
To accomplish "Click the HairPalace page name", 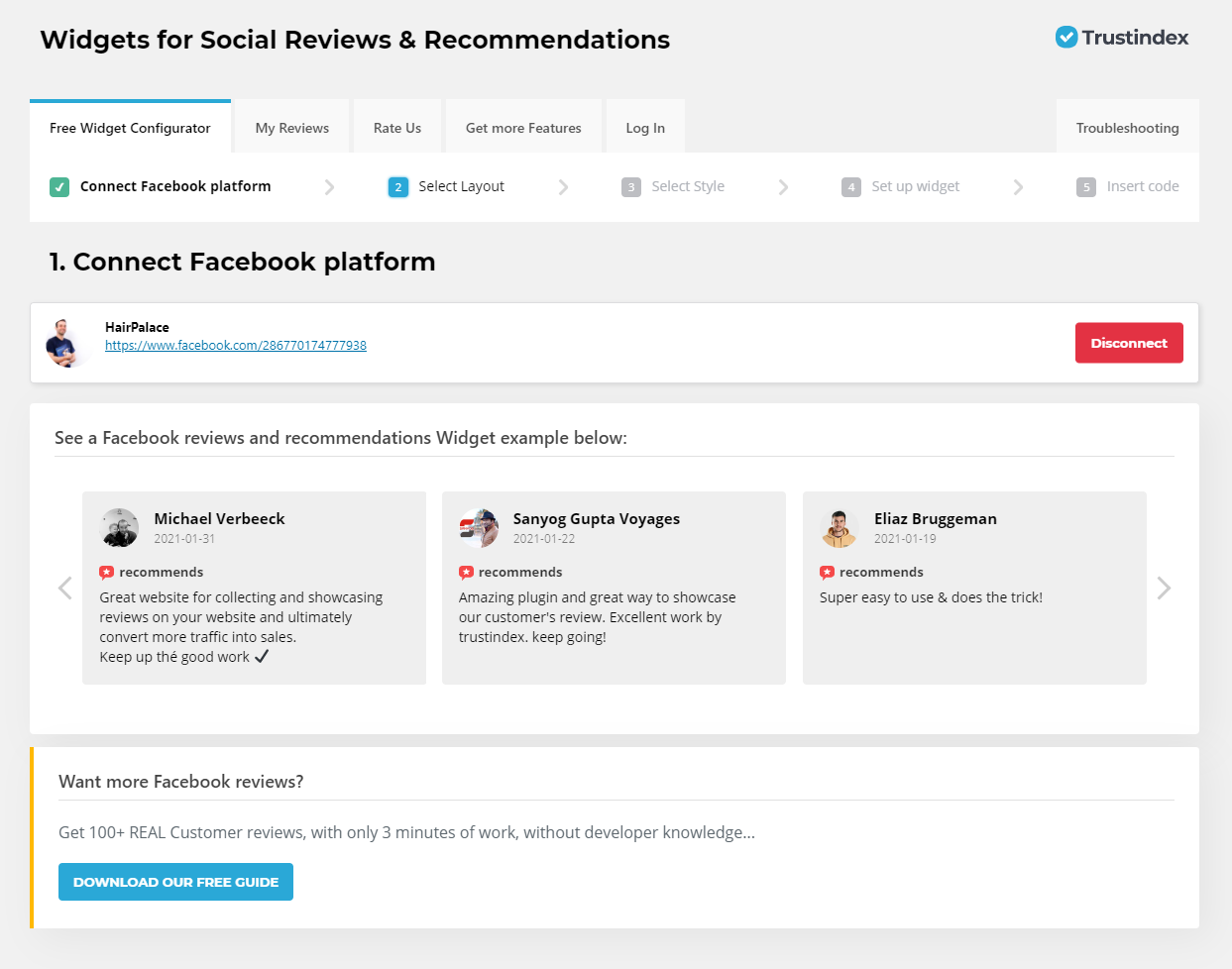I will click(137, 327).
